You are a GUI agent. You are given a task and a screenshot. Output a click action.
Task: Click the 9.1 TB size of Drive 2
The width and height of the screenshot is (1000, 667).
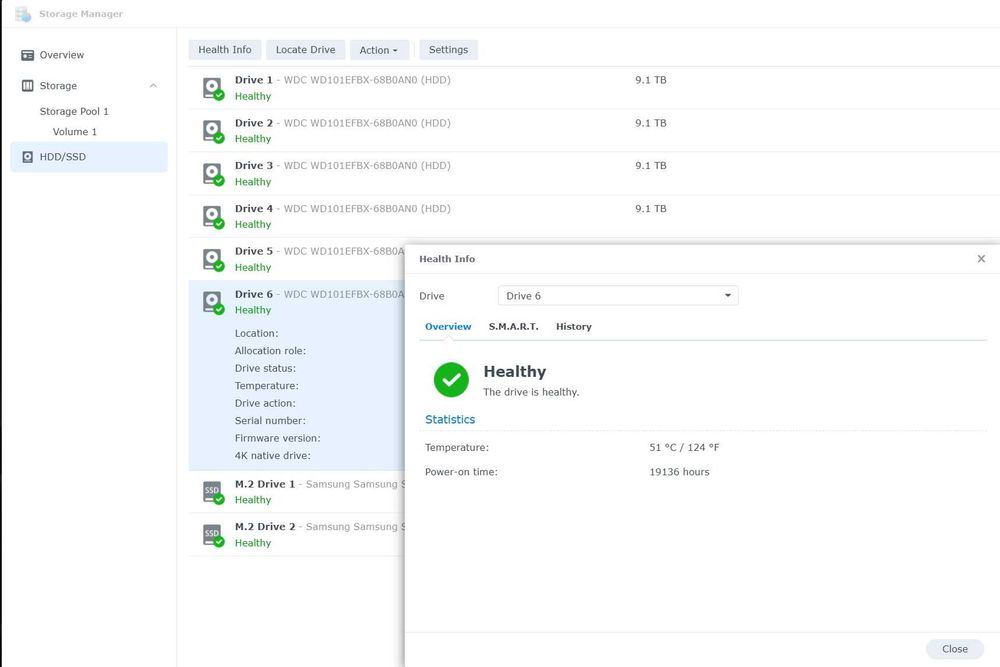tap(651, 123)
